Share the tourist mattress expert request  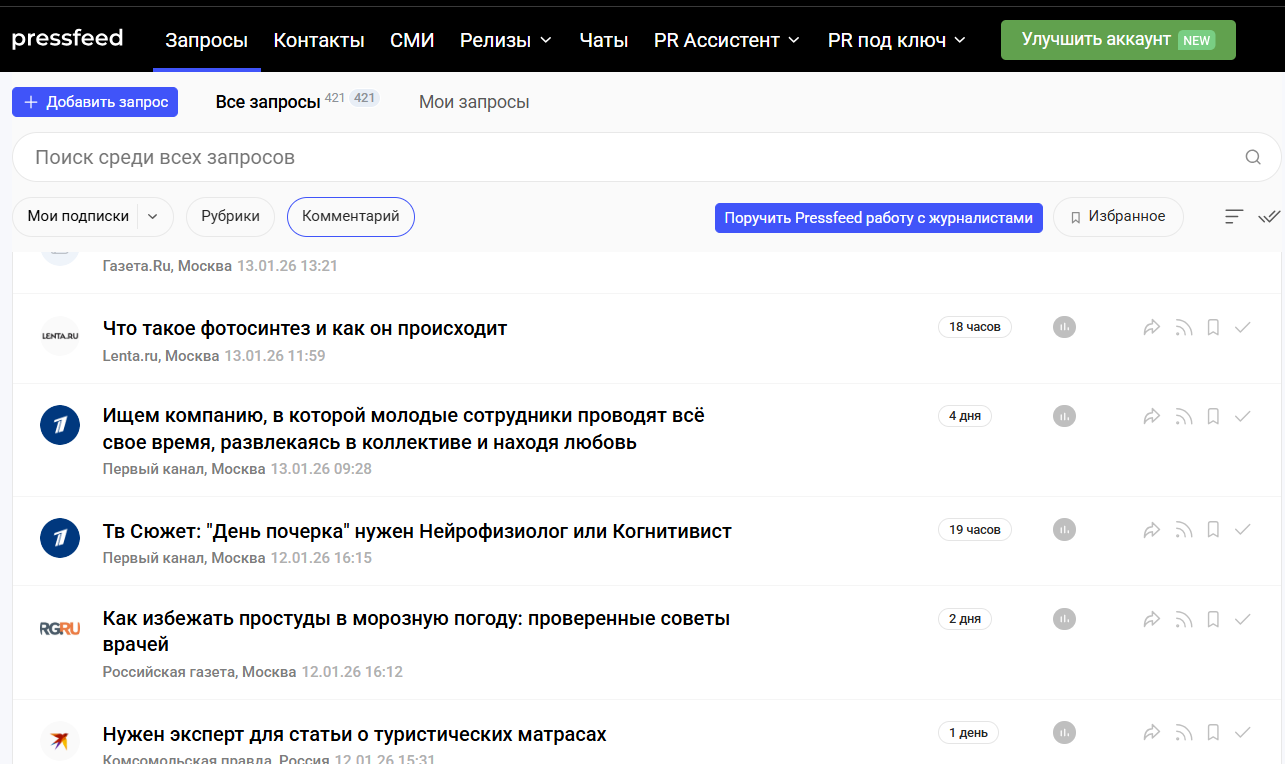coord(1152,732)
